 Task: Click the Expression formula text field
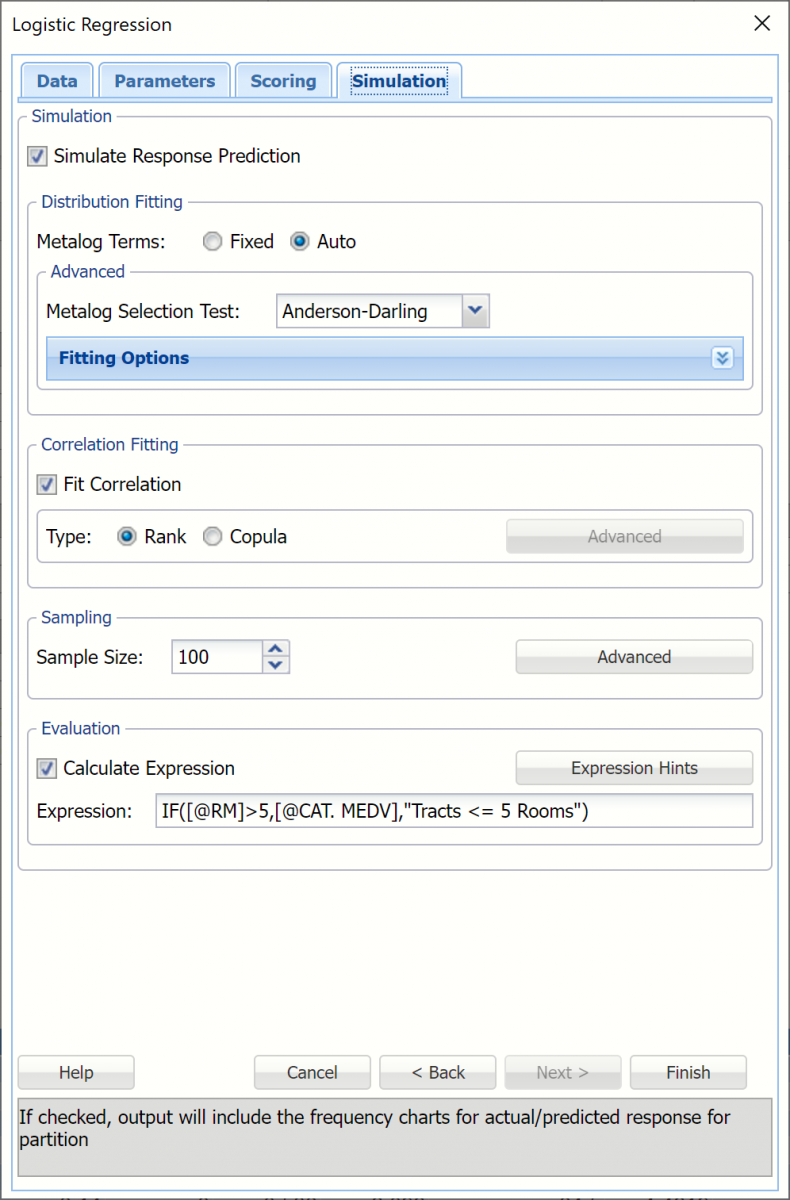point(453,811)
